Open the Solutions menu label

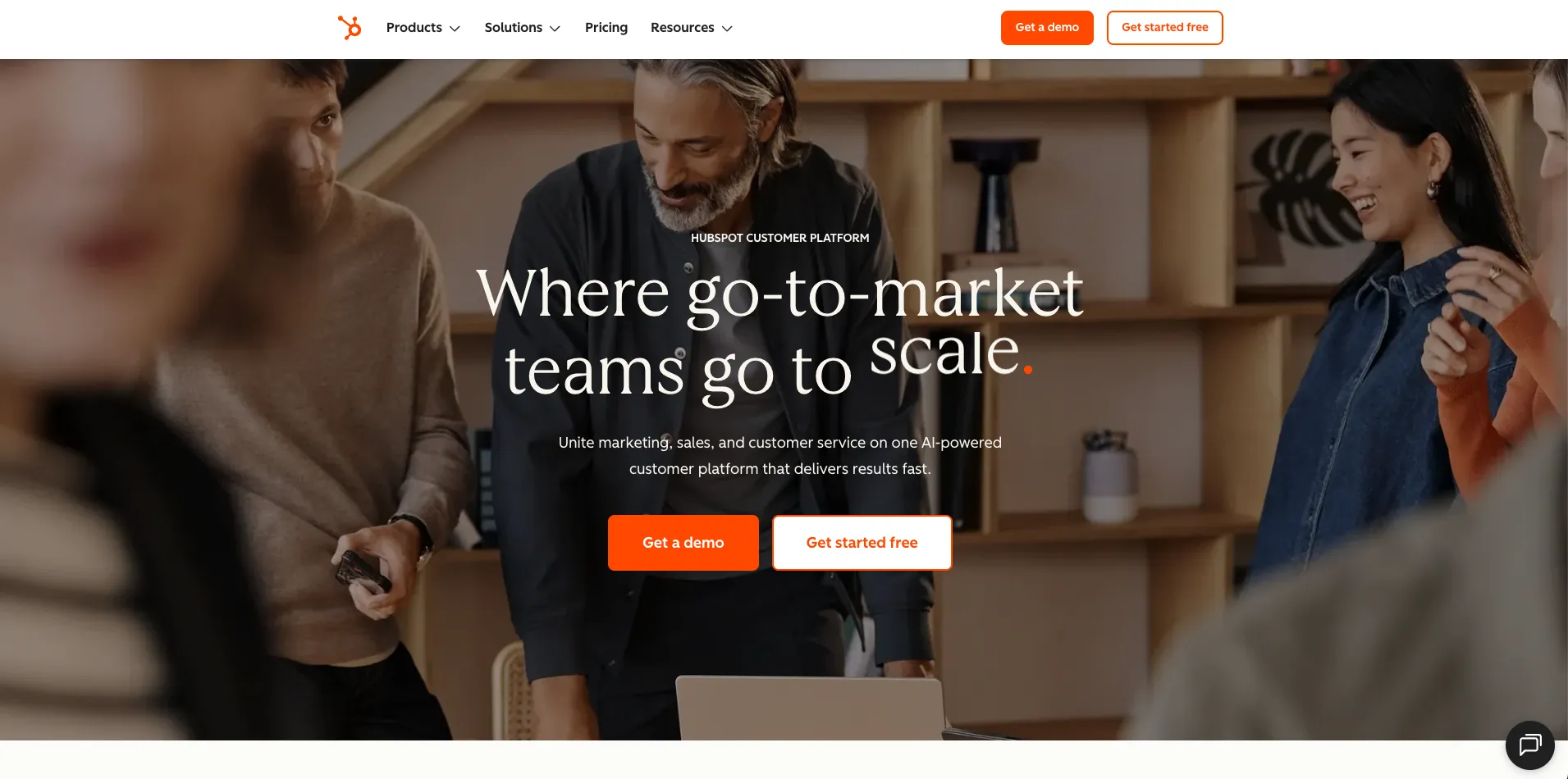pos(514,28)
